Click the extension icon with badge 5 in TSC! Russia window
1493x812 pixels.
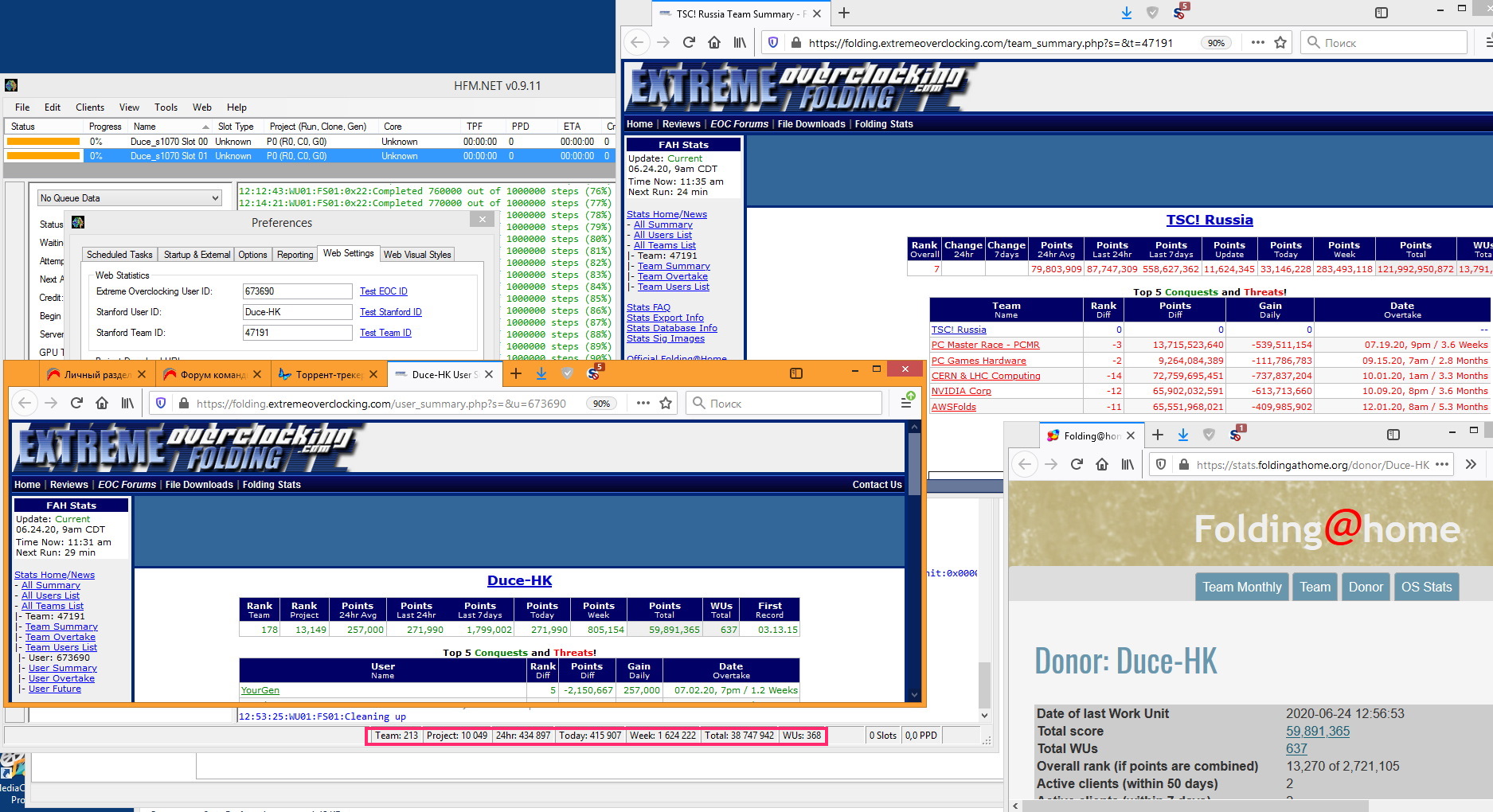point(1180,12)
